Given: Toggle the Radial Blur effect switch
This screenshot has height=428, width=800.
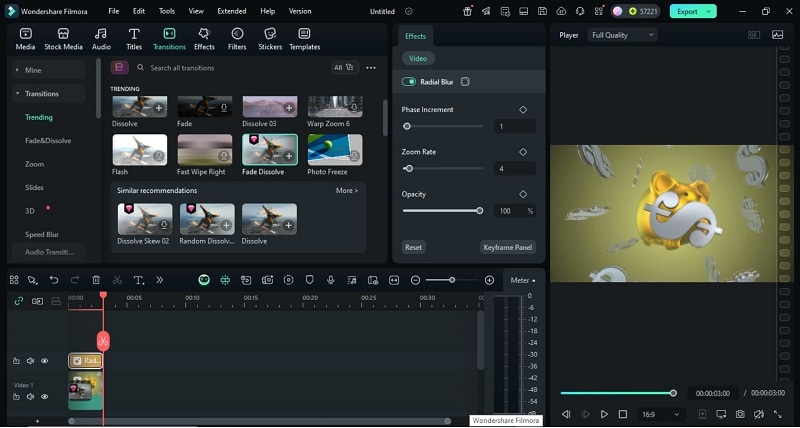Looking at the screenshot, I should click(409, 82).
